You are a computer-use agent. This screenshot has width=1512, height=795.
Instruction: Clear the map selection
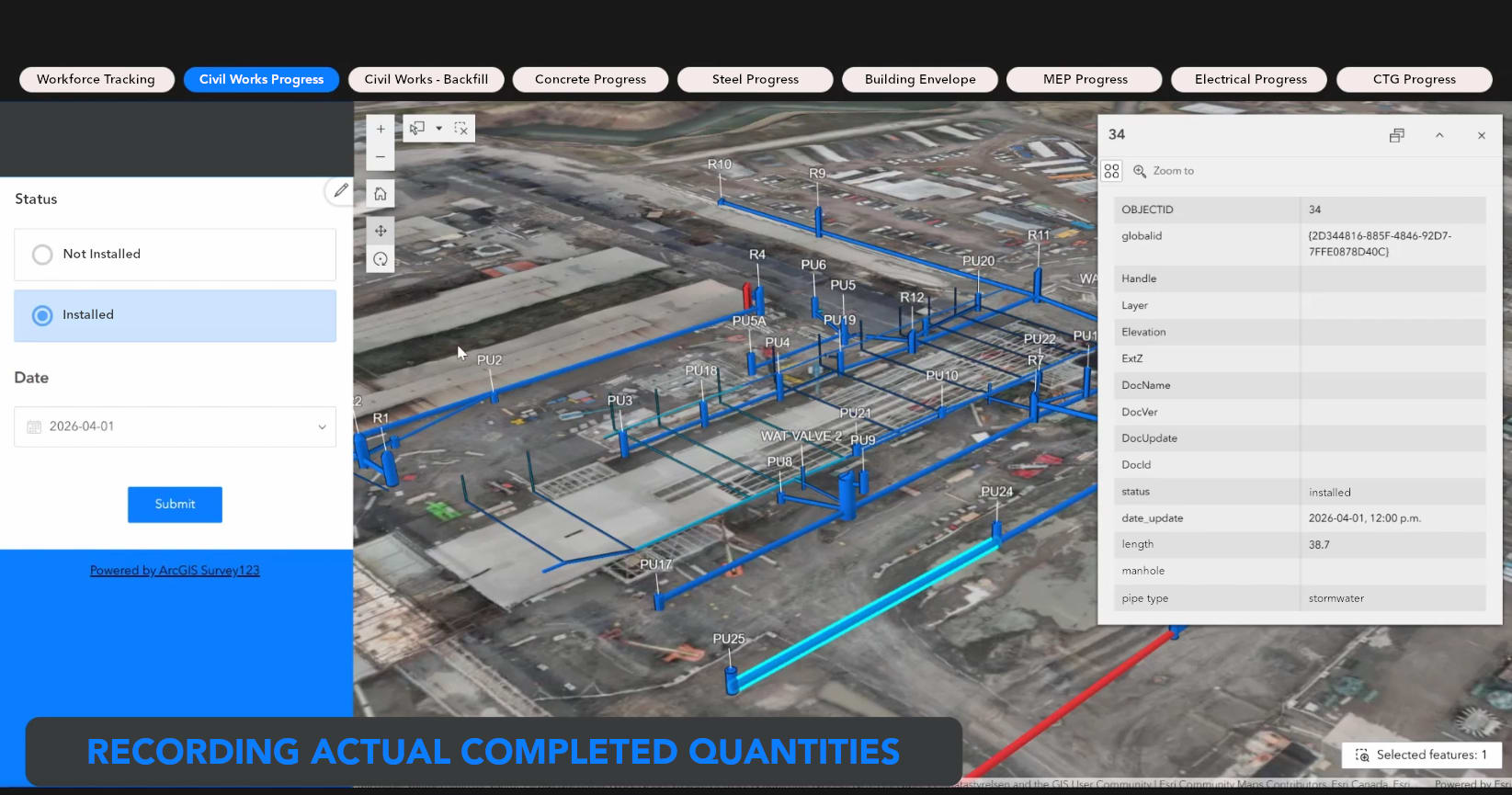pyautogui.click(x=461, y=129)
